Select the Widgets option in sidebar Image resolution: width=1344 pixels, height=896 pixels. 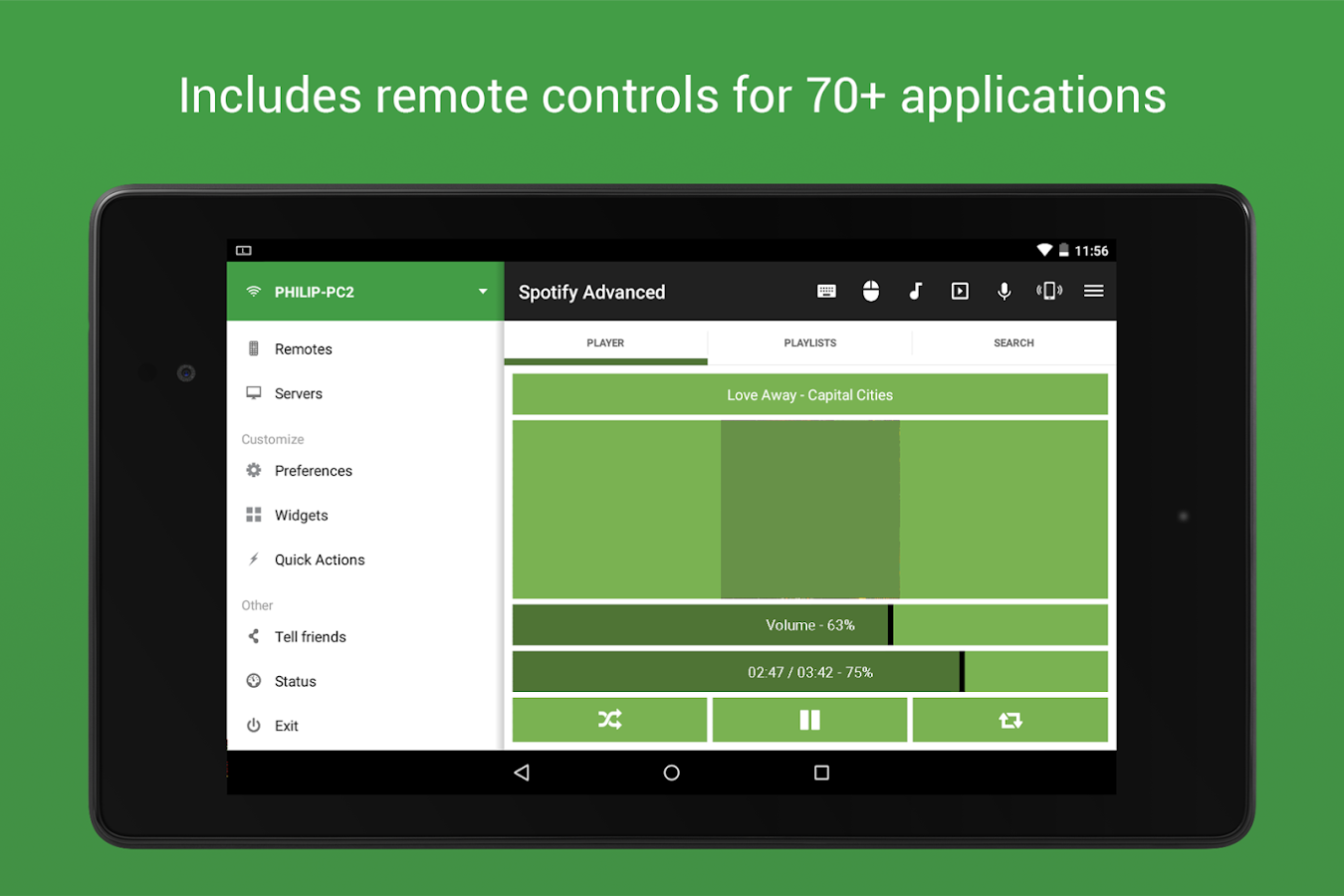301,515
